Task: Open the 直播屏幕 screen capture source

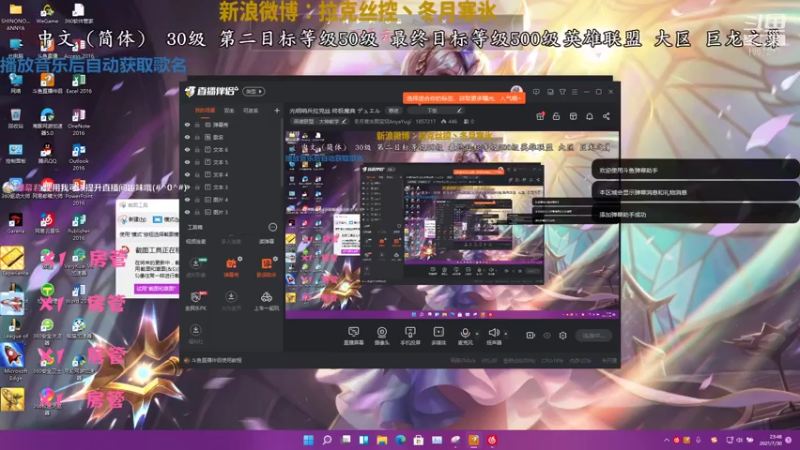Action: click(353, 336)
